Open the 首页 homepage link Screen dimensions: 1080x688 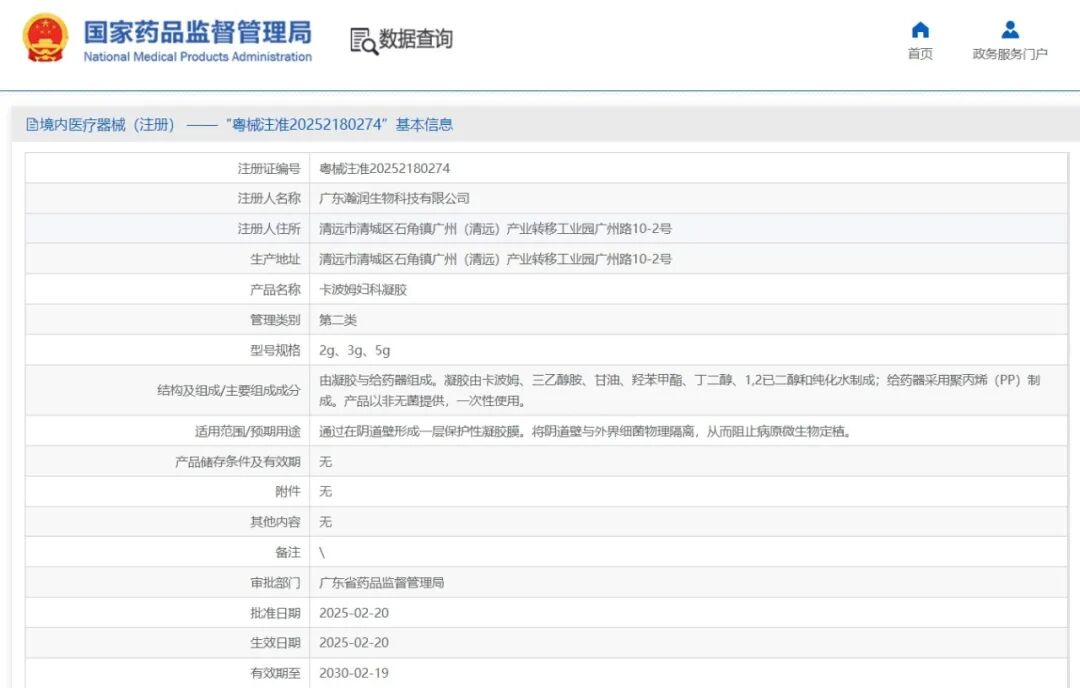(919, 54)
